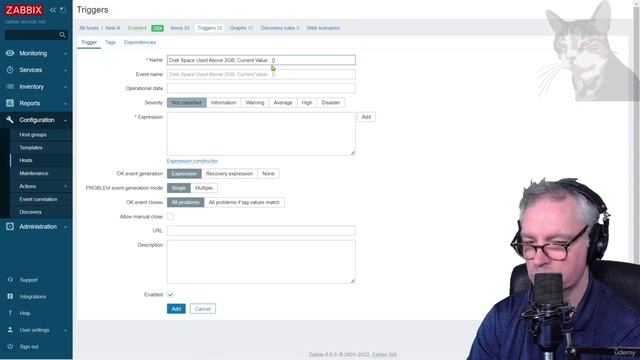Select Average severity
This screenshot has height=360, width=640.
pos(283,102)
